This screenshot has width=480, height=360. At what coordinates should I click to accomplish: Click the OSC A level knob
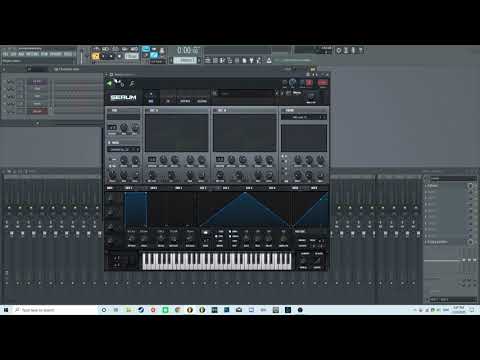(x=201, y=175)
